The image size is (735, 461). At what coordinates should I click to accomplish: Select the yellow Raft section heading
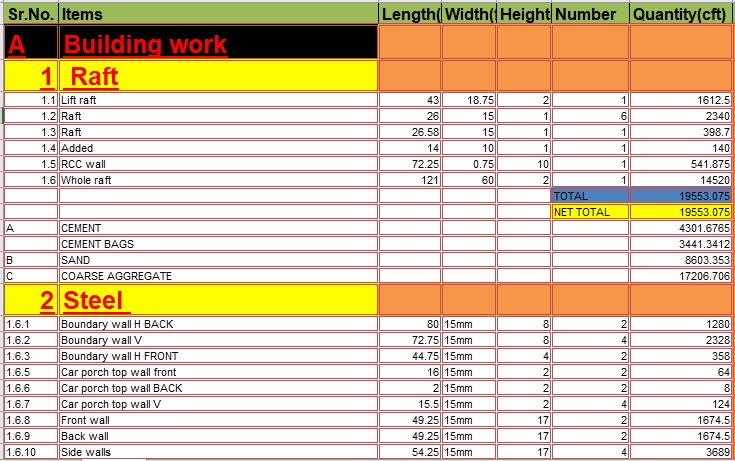(x=218, y=76)
